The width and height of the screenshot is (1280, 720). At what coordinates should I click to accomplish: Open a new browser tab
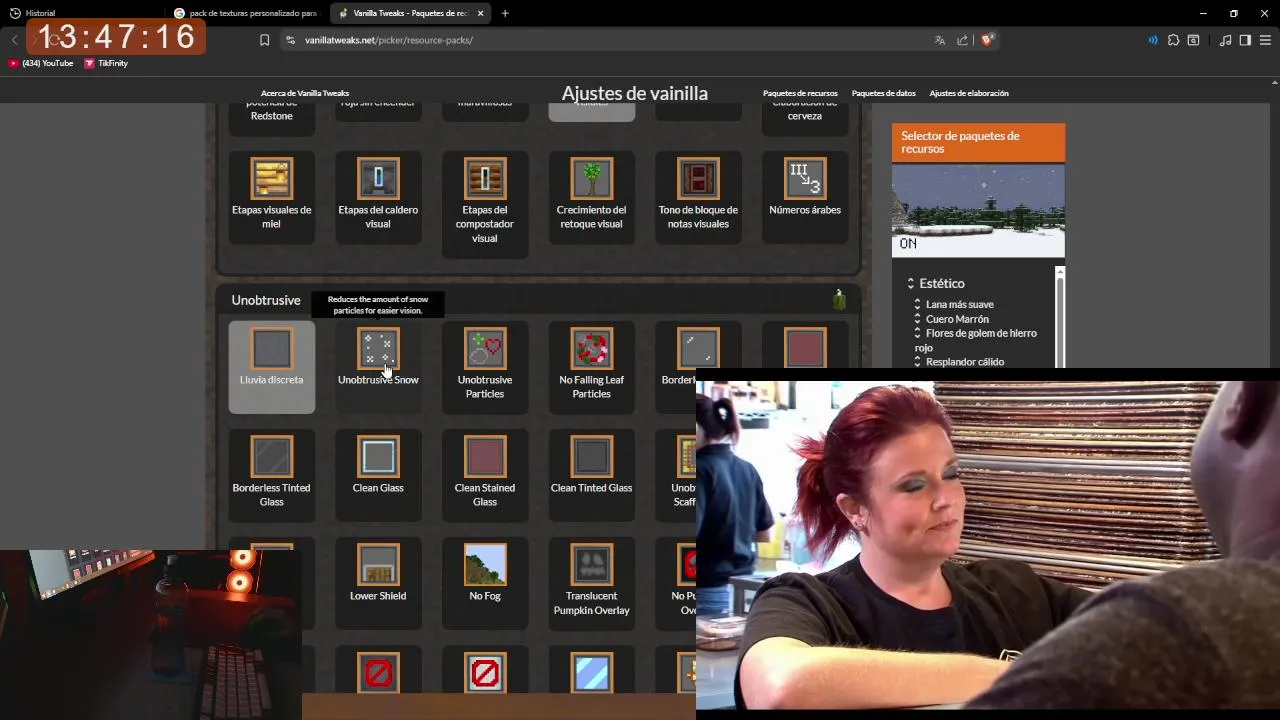[x=505, y=13]
